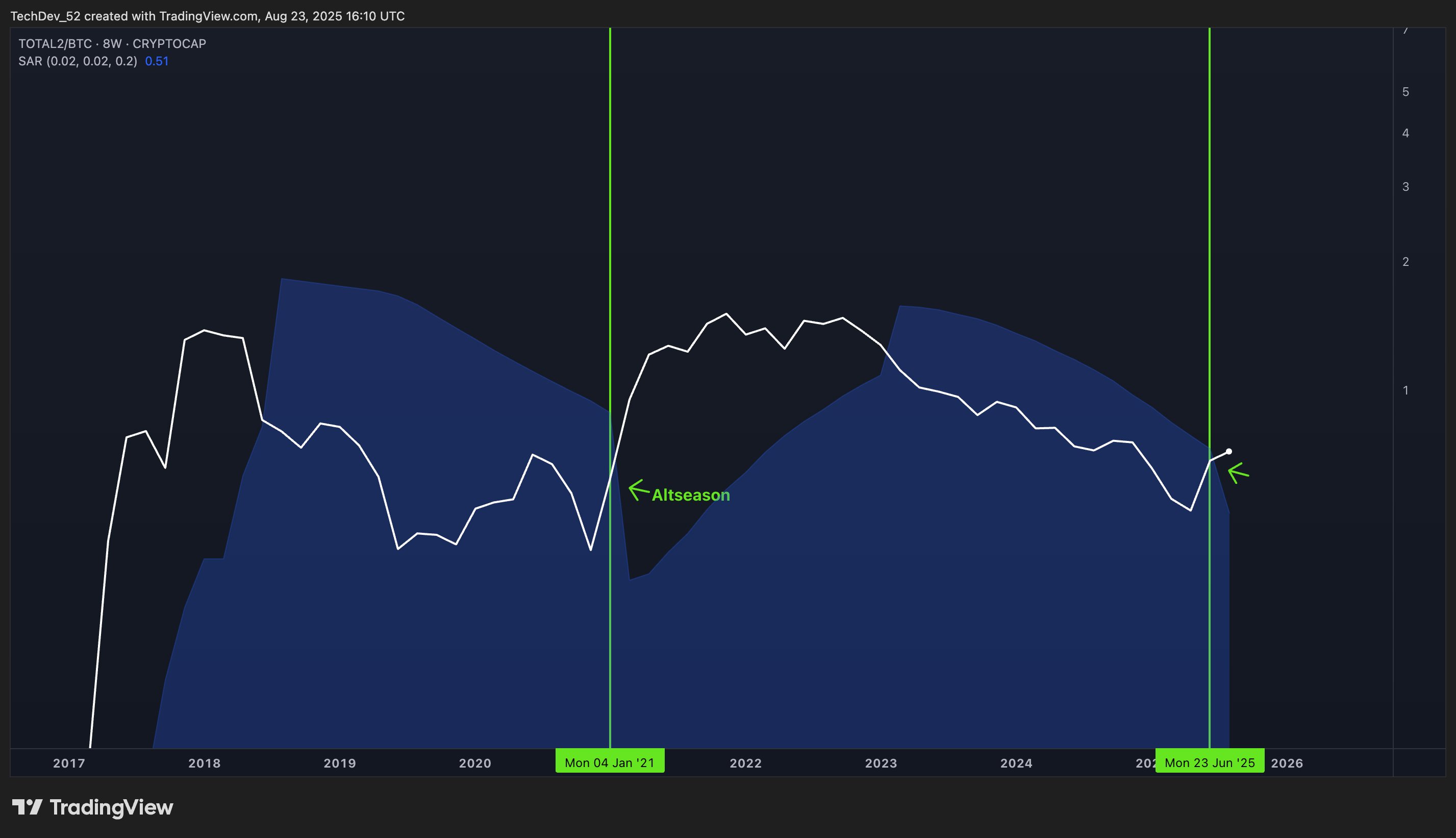Click the Altseason text annotation
The width and height of the screenshot is (1456, 838).
690,495
